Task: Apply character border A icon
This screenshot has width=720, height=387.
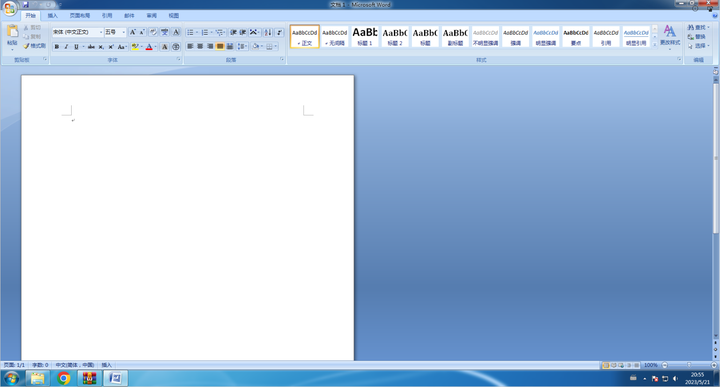Action: [176, 32]
